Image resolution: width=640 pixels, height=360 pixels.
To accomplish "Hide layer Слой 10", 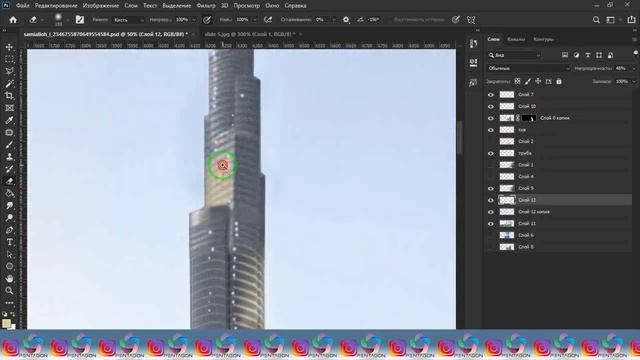I will tap(491, 107).
